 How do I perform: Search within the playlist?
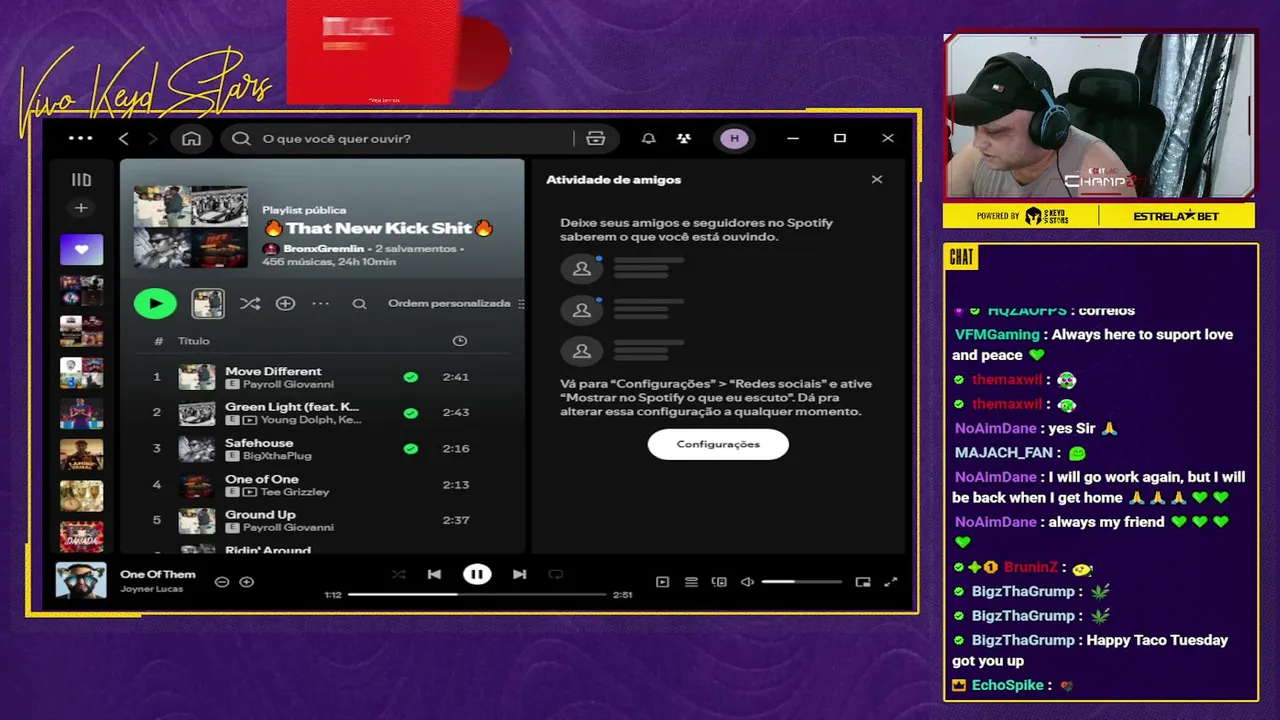[x=359, y=303]
